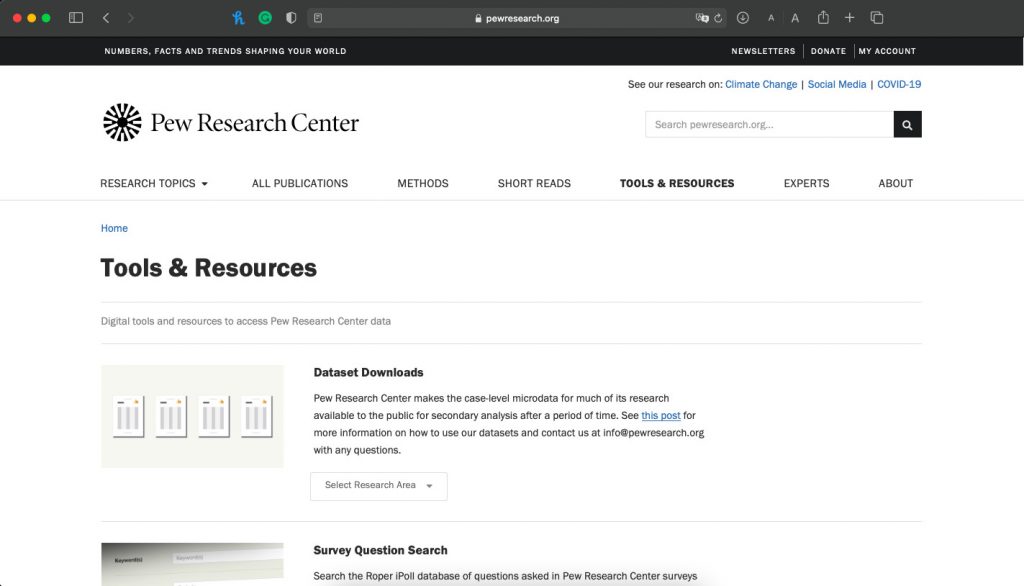Screen dimensions: 1024x586
Task: Click the Tools & Resources page title
Action: coord(208,268)
